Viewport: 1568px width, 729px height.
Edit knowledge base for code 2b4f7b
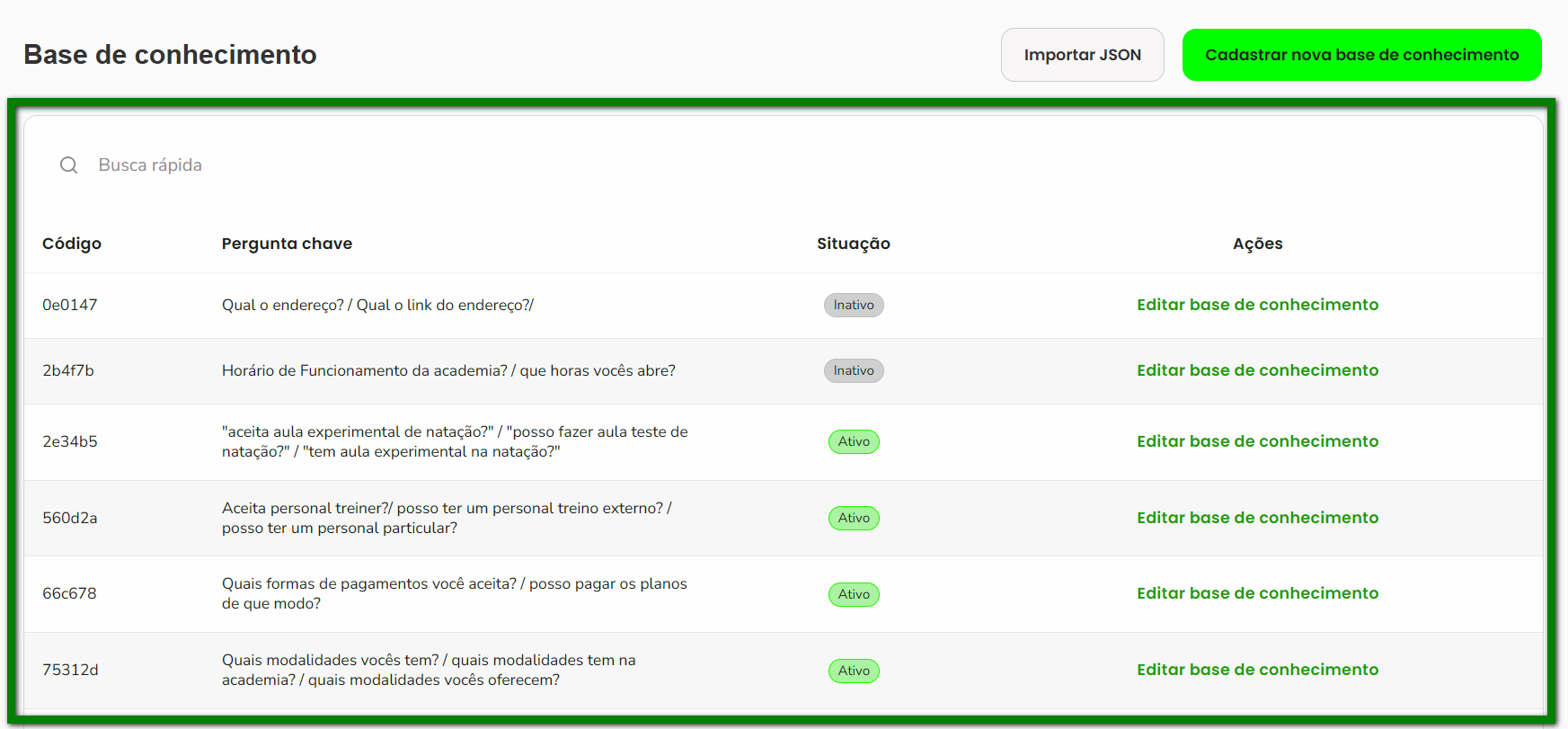click(x=1257, y=370)
